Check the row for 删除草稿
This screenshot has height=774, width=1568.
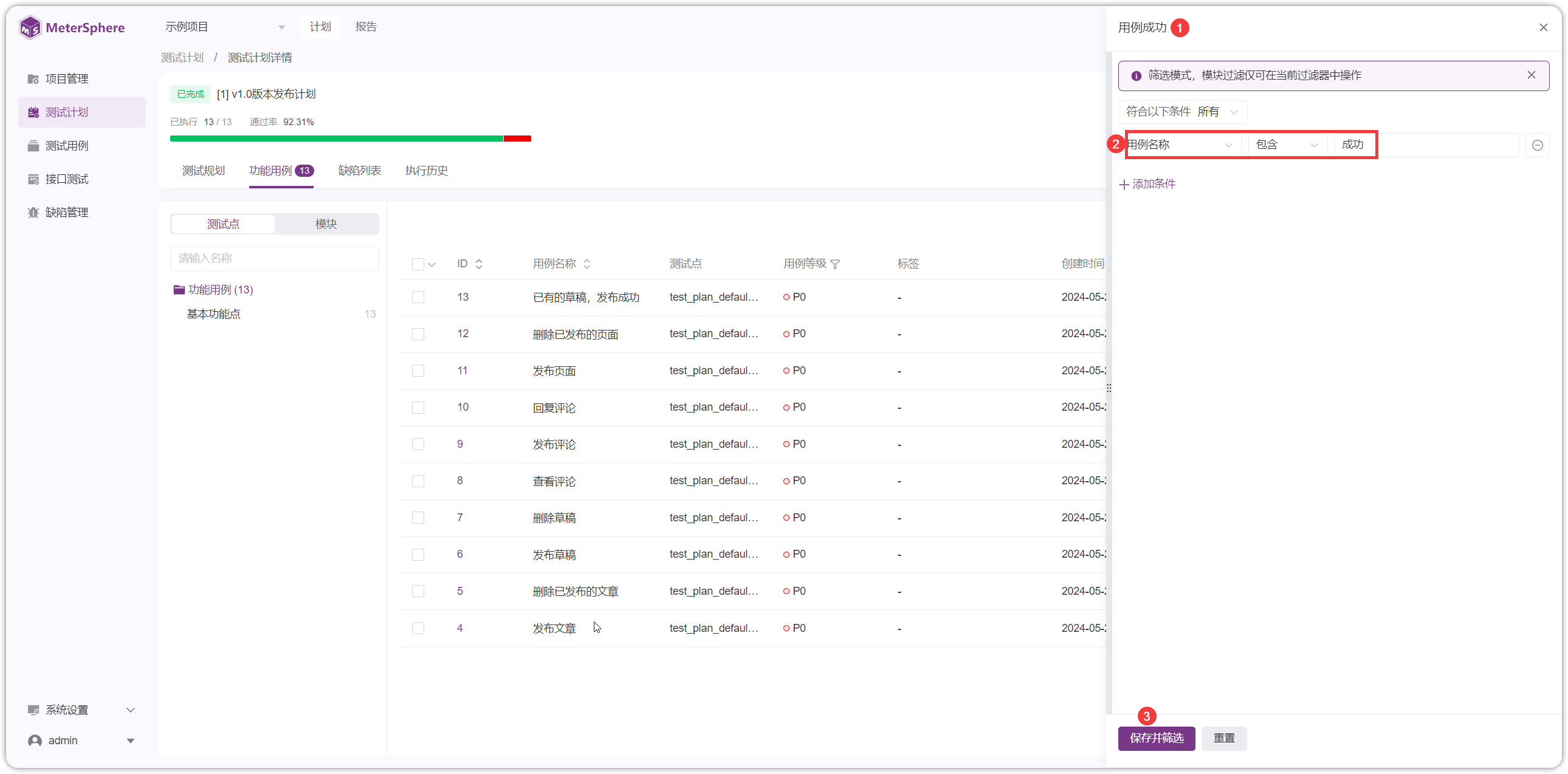coord(418,518)
